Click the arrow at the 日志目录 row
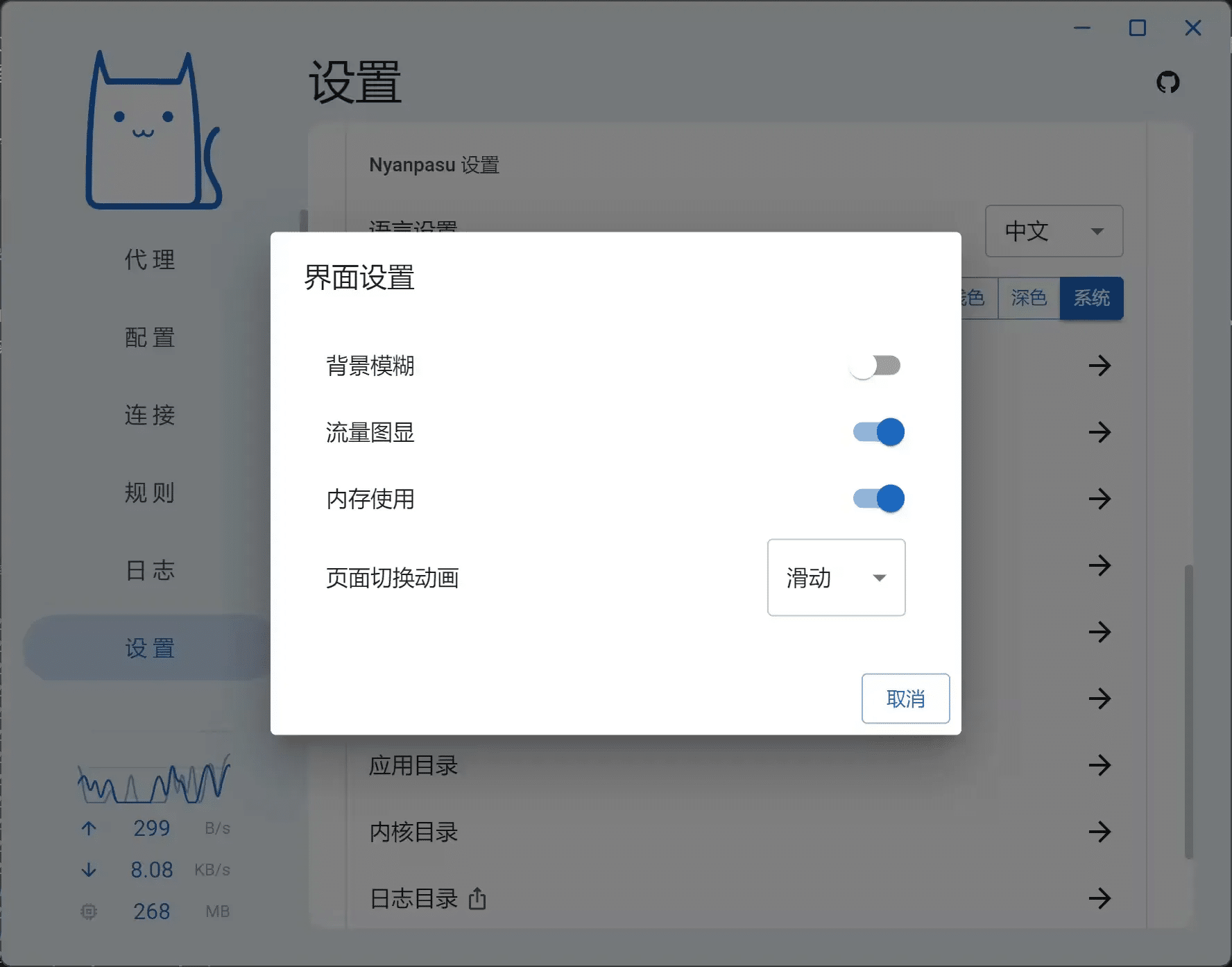 1100,898
